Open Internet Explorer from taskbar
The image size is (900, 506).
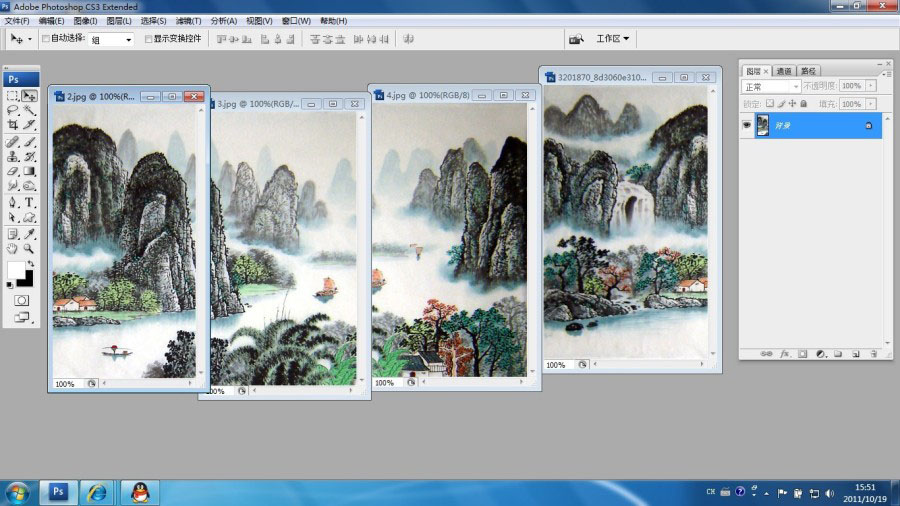pos(96,492)
